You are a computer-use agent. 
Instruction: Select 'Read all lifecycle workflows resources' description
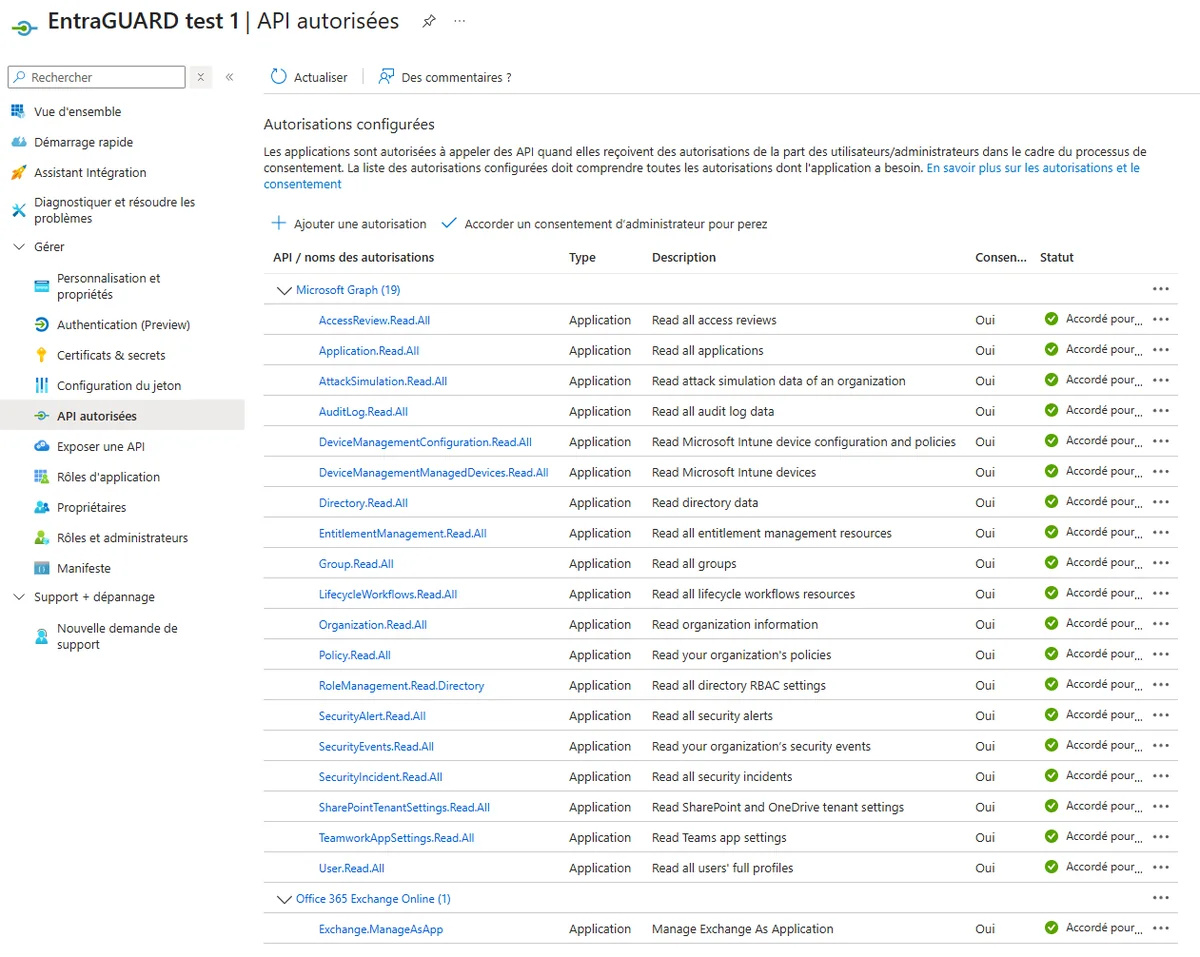[753, 594]
